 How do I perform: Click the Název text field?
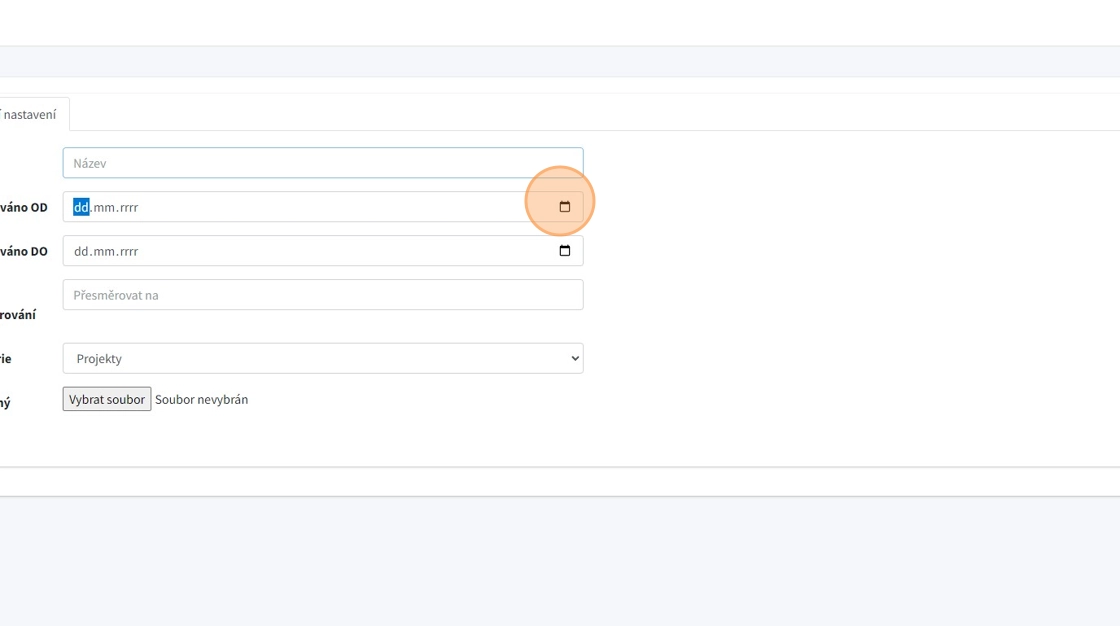point(322,163)
